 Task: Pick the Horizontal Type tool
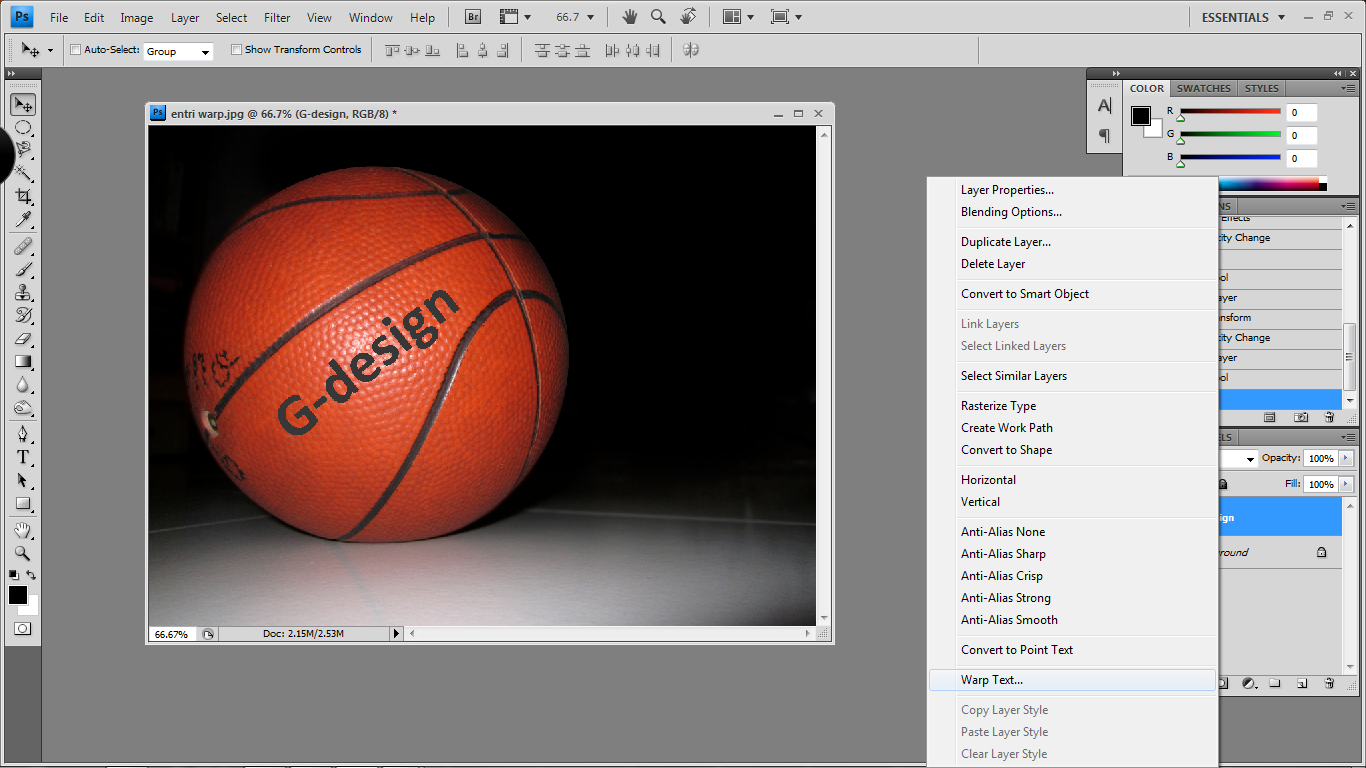tap(23, 457)
